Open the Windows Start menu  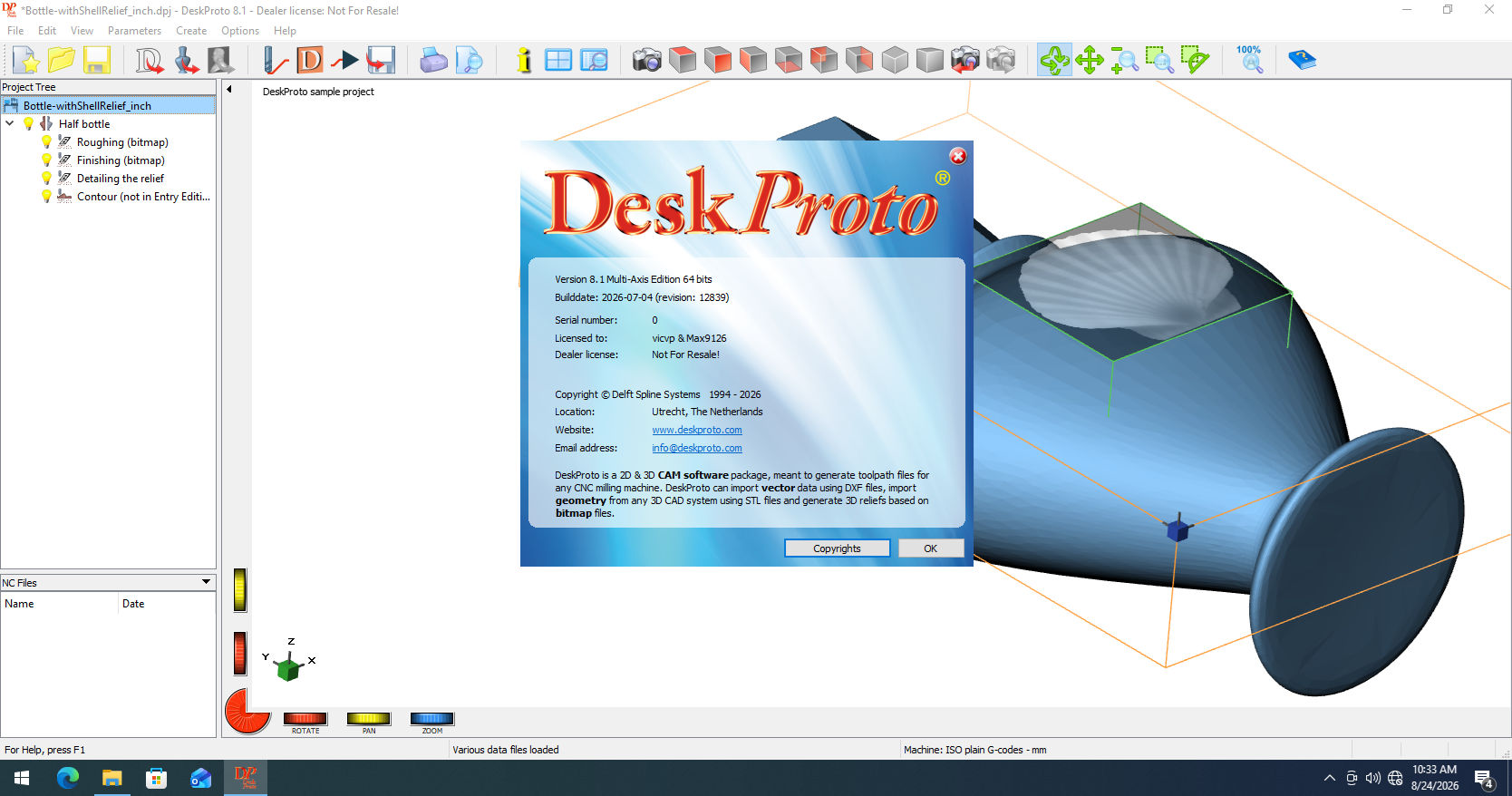tap(22, 778)
